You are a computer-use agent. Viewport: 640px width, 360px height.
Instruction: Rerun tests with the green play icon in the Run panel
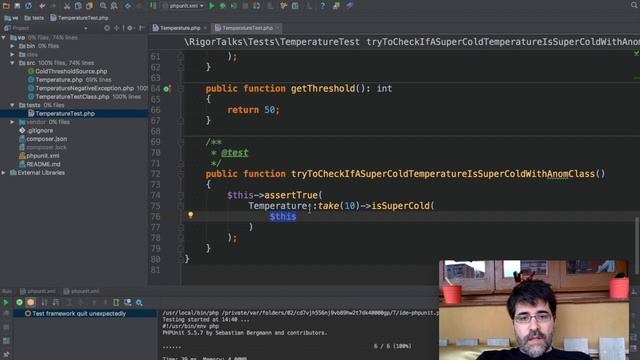coord(6,302)
